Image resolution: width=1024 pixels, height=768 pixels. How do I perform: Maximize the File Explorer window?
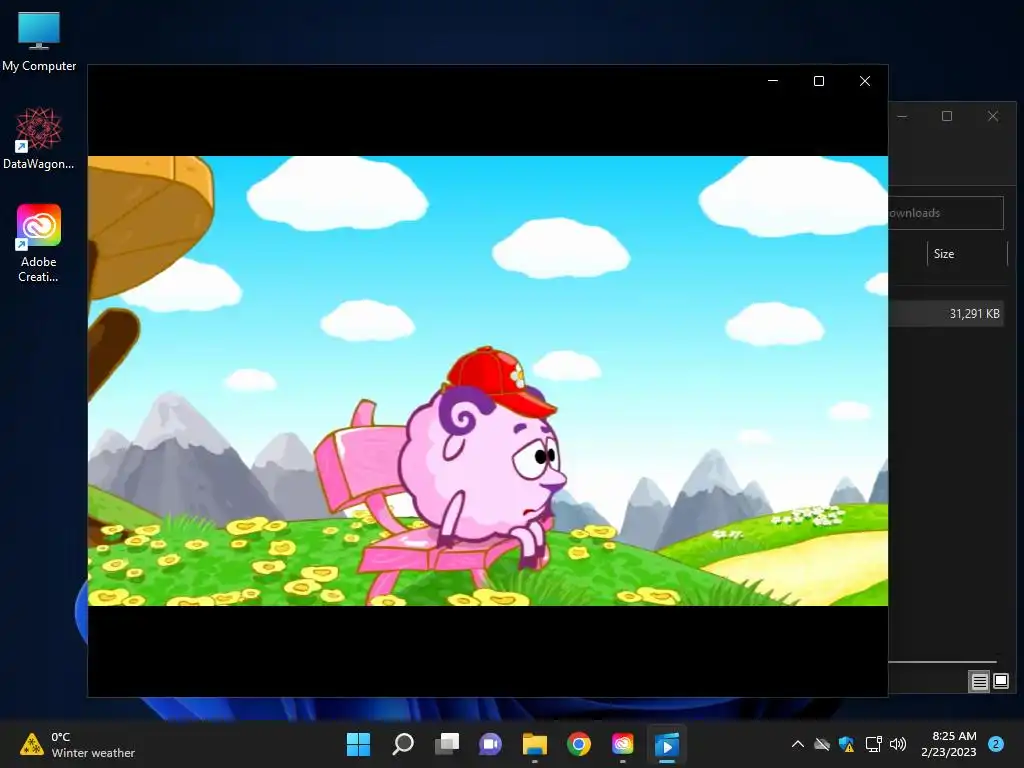coord(947,116)
